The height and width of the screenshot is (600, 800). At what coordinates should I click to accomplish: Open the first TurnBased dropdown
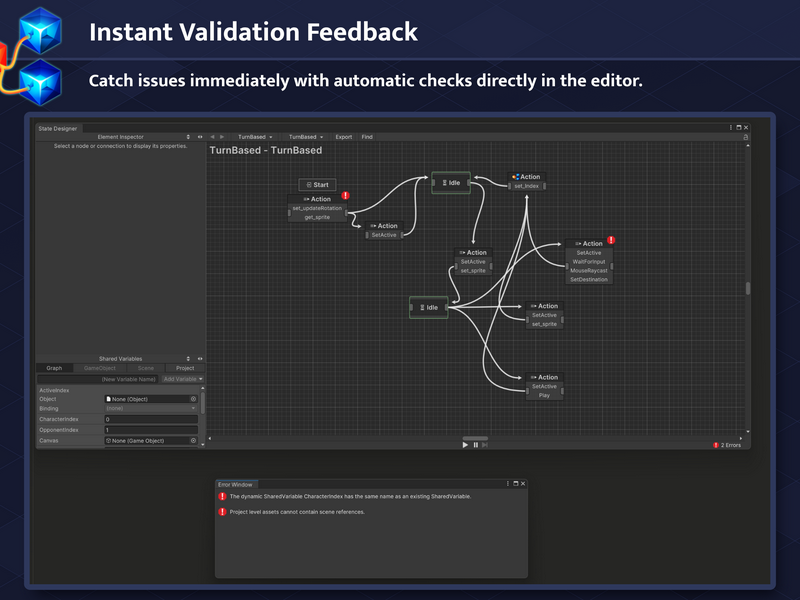pos(255,137)
